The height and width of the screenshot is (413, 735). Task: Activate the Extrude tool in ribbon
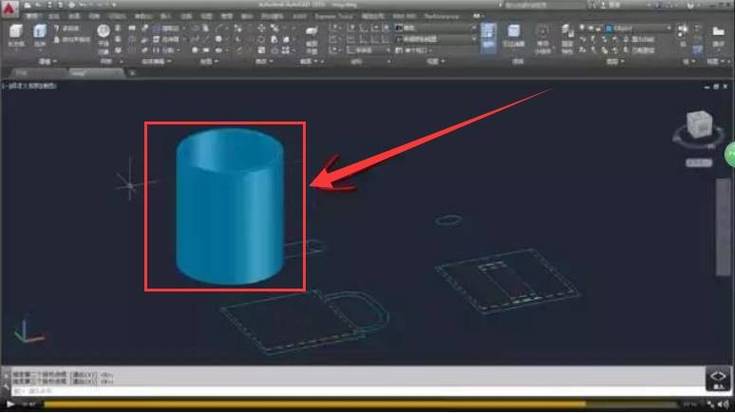[40, 35]
